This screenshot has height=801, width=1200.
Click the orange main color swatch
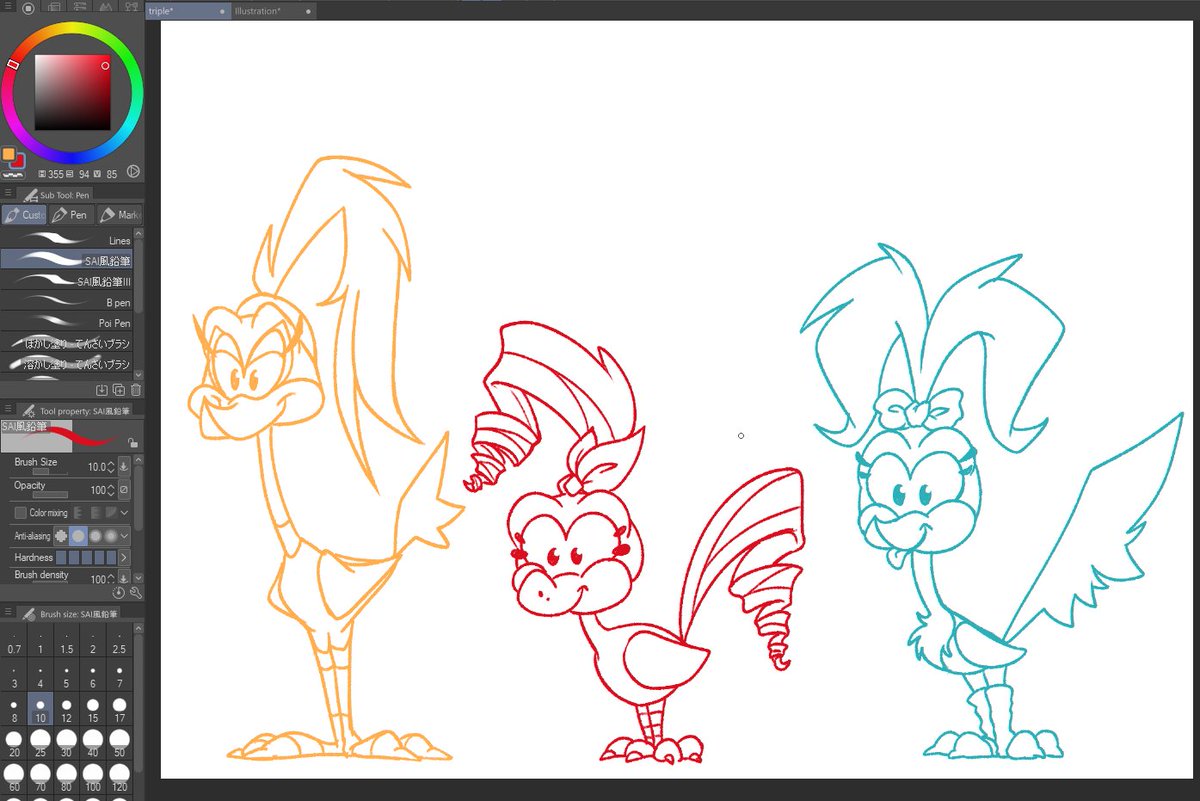[x=8, y=155]
